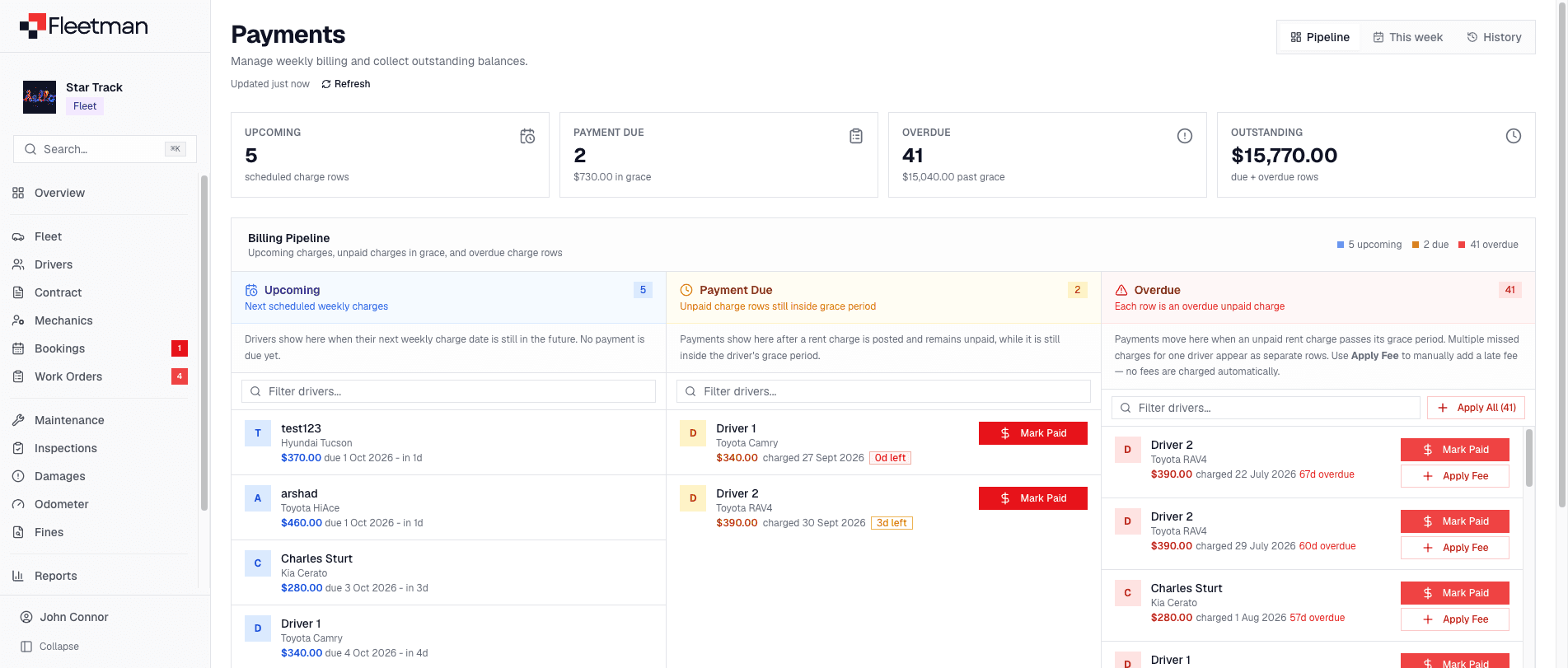Image resolution: width=1568 pixels, height=668 pixels.
Task: Open the Overview page icon
Action: pyautogui.click(x=18, y=193)
